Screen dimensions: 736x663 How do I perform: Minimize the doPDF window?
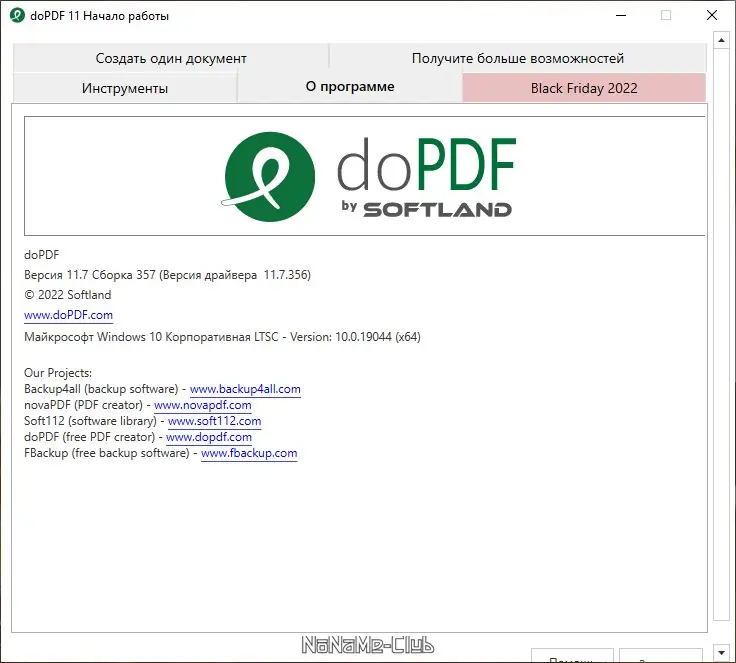click(621, 15)
